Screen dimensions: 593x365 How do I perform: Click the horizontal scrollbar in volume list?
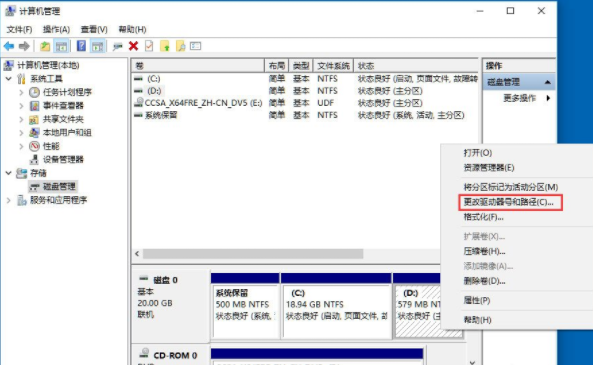pos(253,253)
